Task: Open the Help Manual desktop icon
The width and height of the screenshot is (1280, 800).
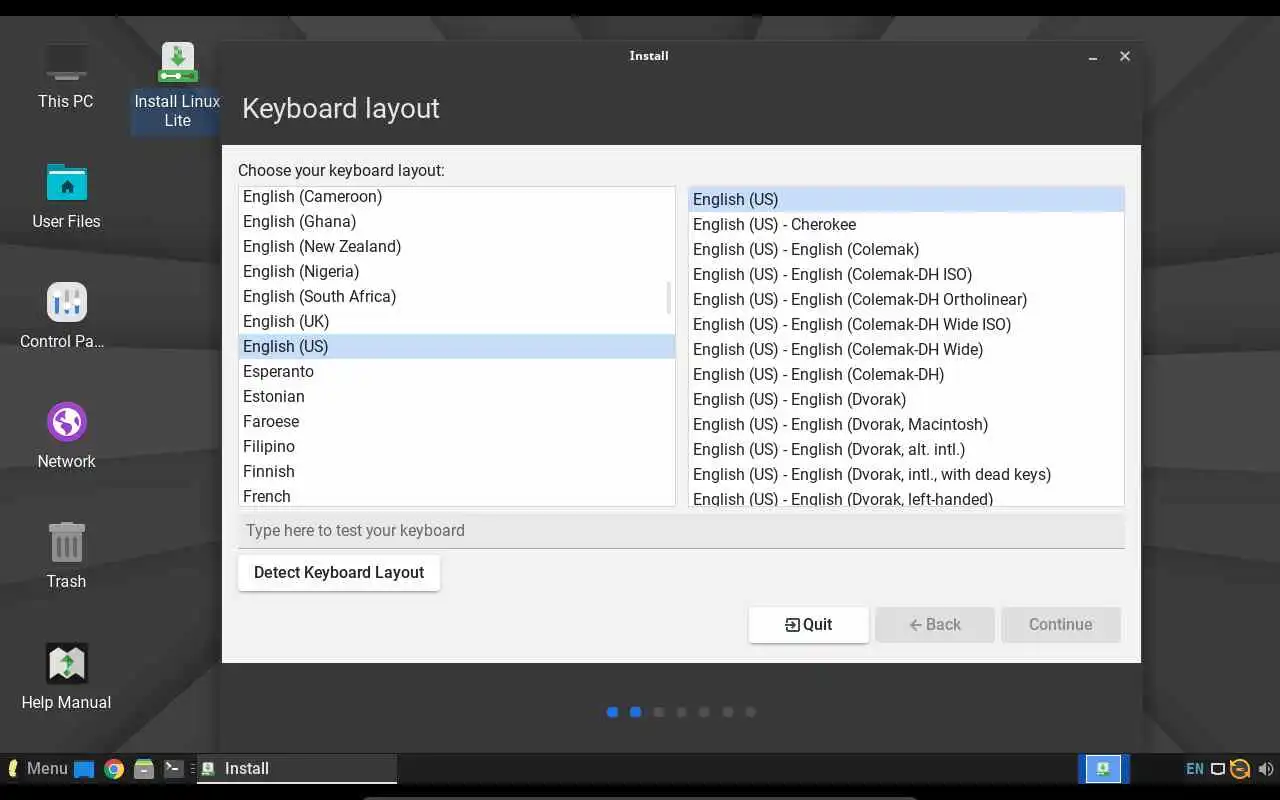Action: [66, 677]
